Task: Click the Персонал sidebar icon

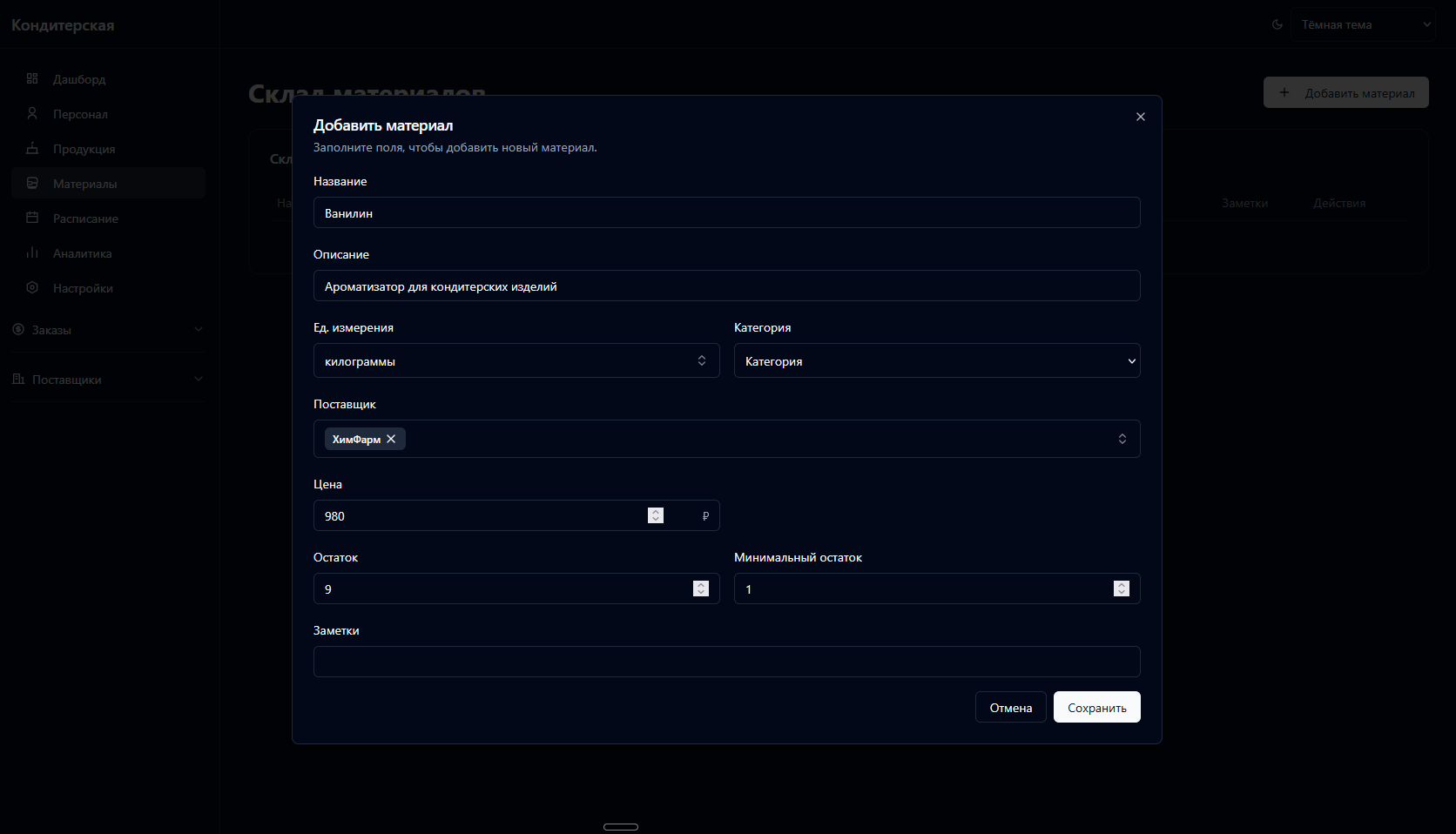Action: tap(32, 113)
